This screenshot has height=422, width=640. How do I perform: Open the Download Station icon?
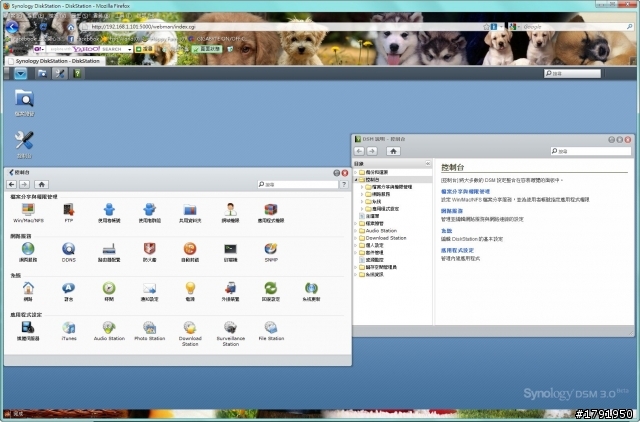190,328
